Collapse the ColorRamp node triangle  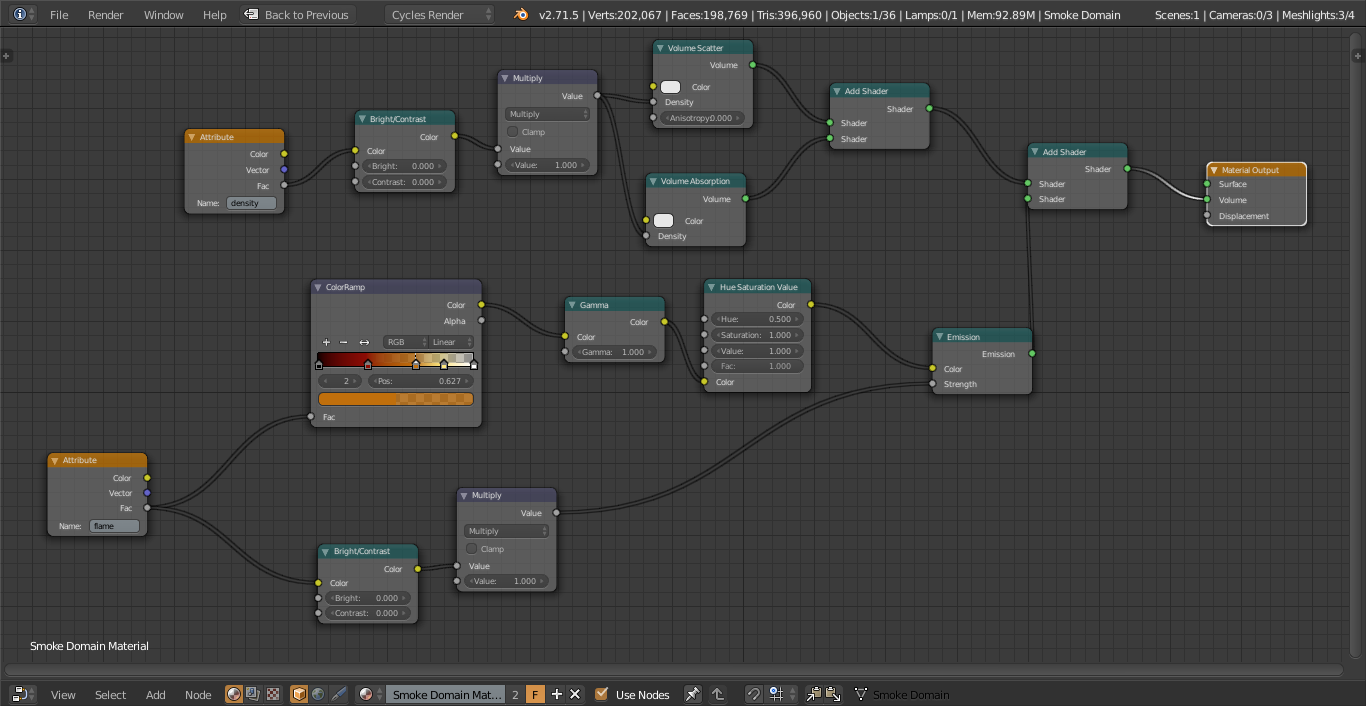coord(319,287)
